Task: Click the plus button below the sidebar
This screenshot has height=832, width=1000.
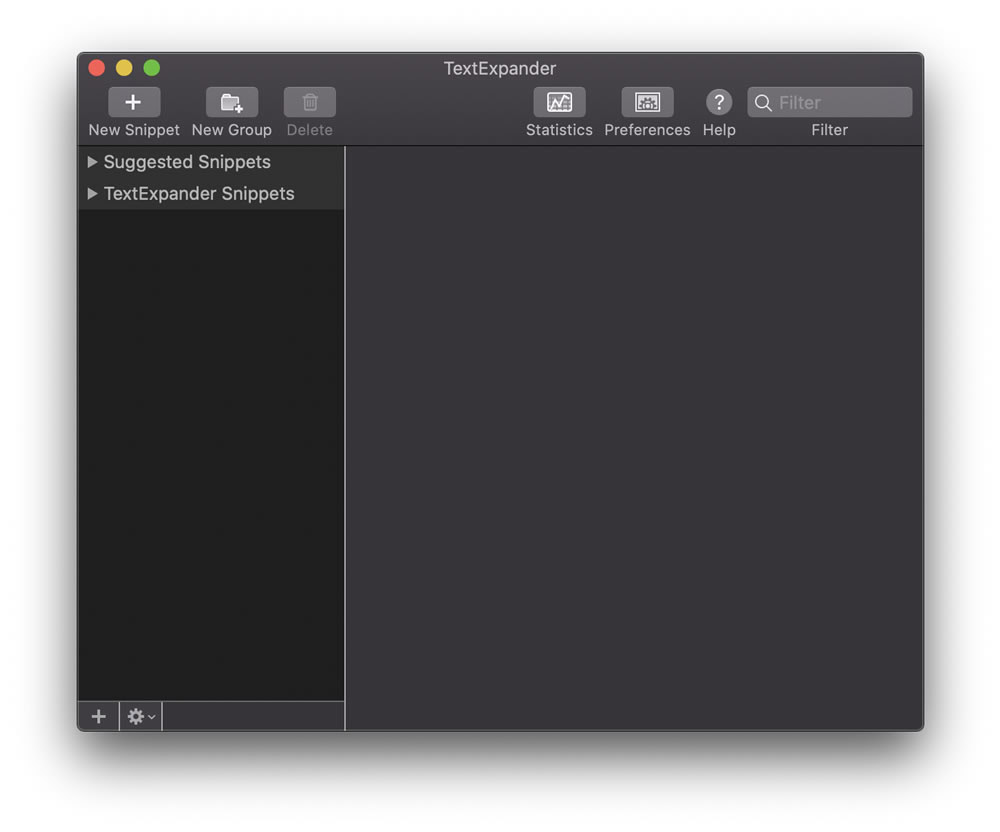Action: coord(98,717)
